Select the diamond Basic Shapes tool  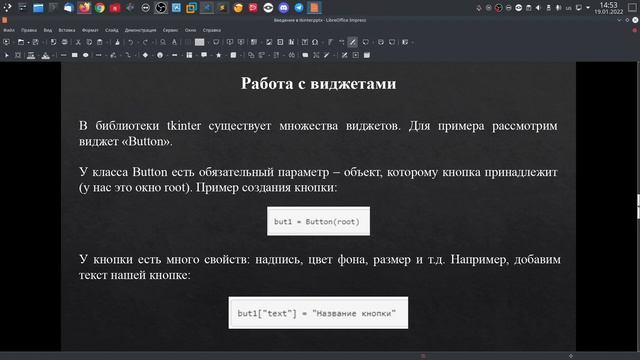145,55
